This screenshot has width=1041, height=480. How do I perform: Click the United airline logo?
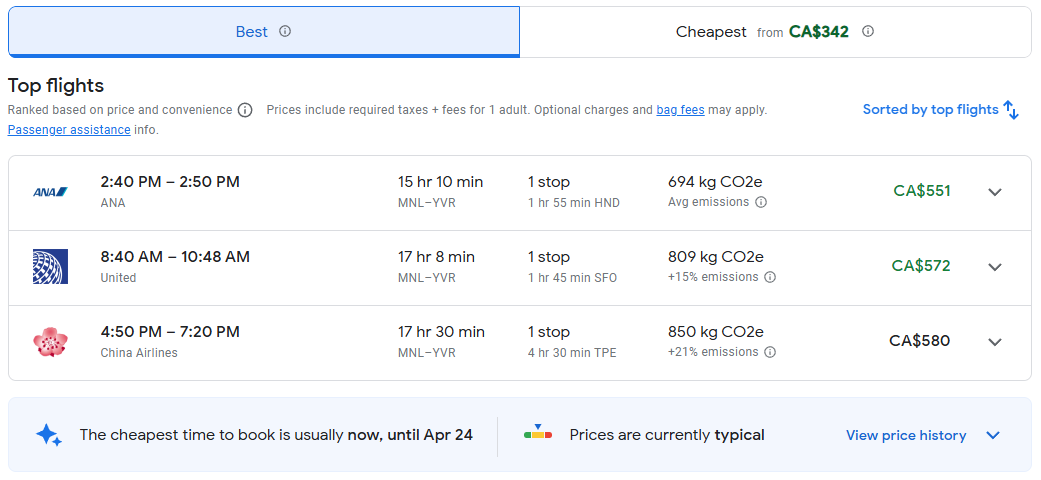pyautogui.click(x=50, y=267)
